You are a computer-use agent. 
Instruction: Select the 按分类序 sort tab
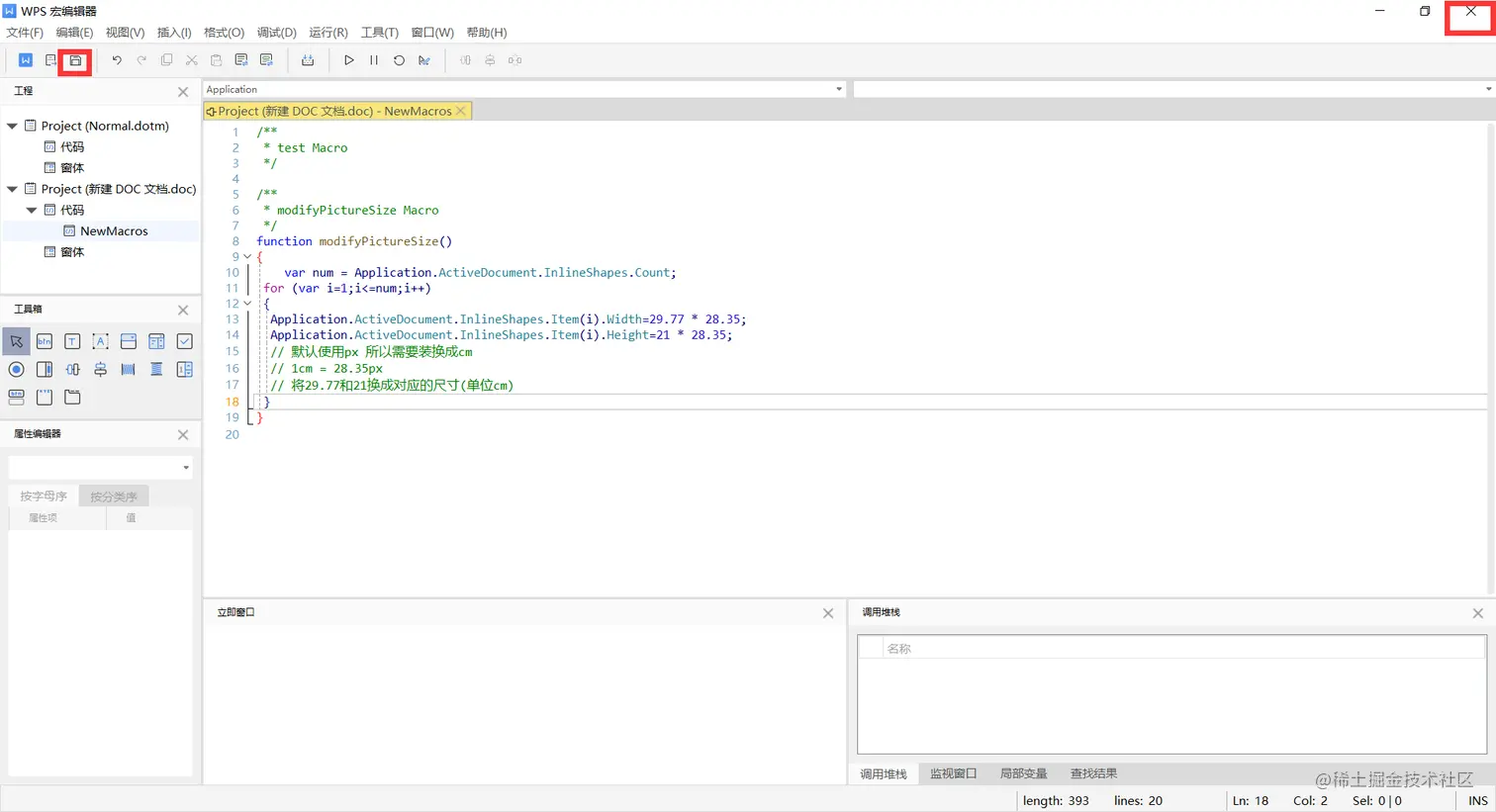coord(114,496)
